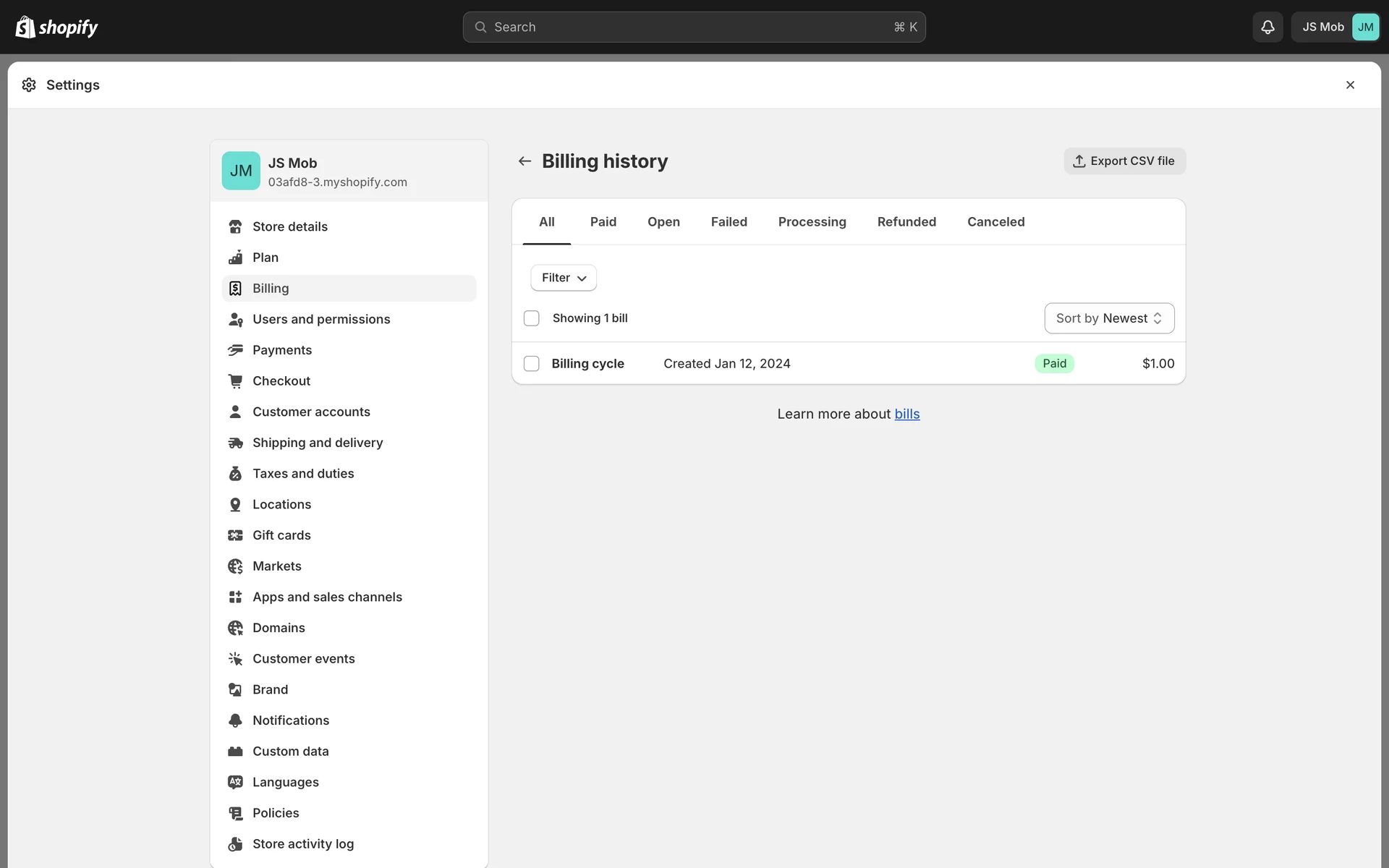Tick the select-all bills checkbox

[532, 318]
